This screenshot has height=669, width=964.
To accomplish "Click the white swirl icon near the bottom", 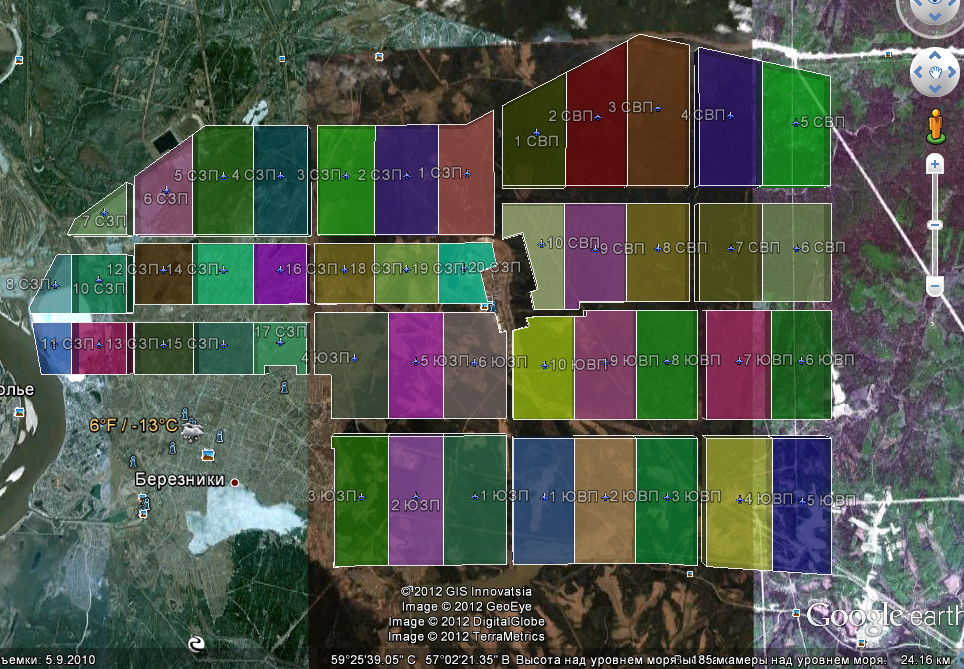I will pos(197,642).
